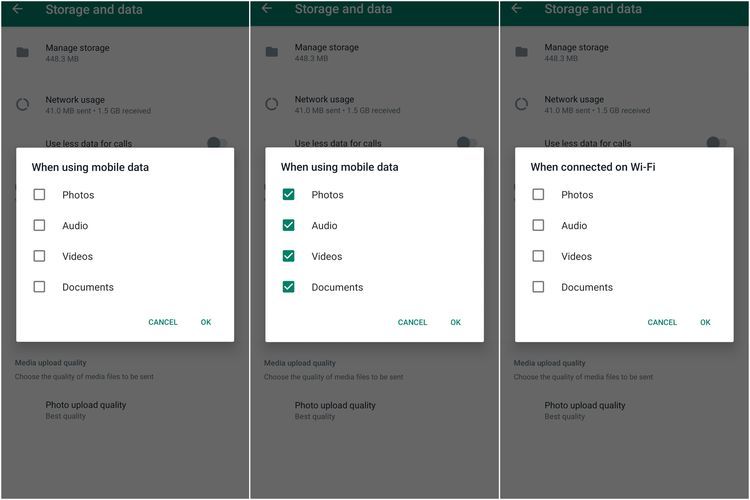The width and height of the screenshot is (750, 500).
Task: Check Audio in the left mobile data dialog
Action: (x=39, y=225)
